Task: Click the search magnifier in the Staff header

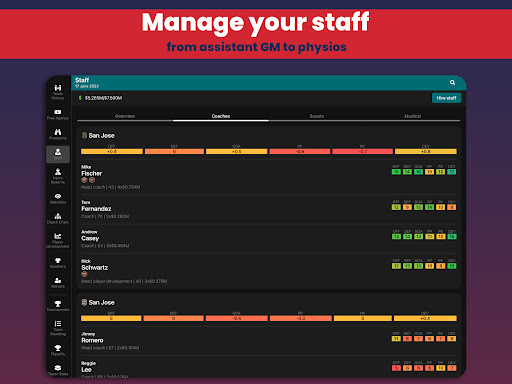Action: coord(452,82)
